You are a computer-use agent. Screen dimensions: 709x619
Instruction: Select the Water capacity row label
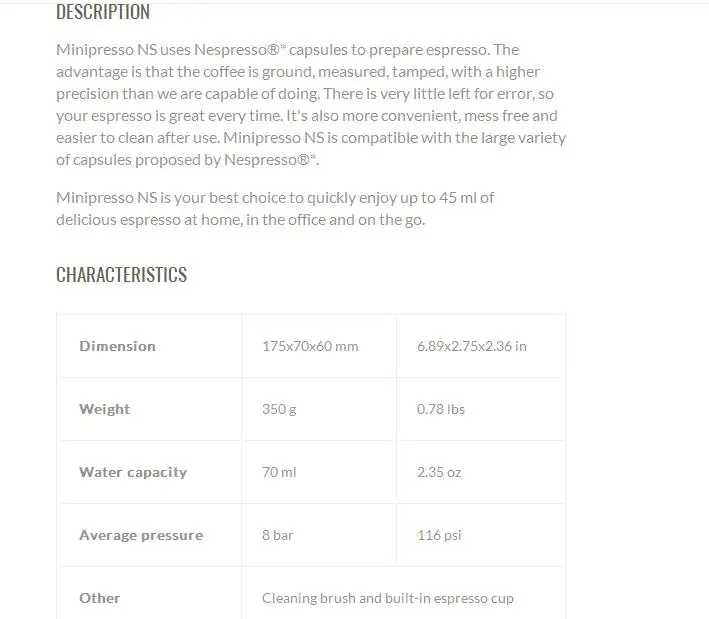point(133,473)
